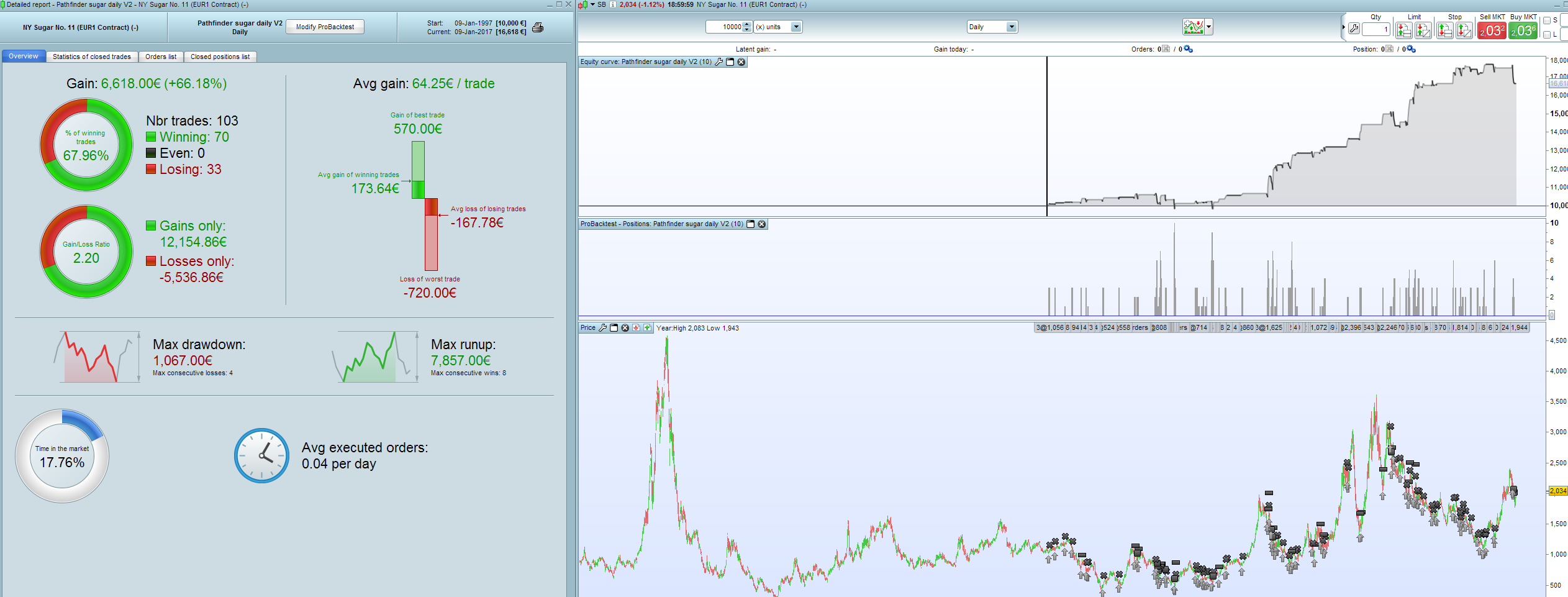Cancel all orders icon next to Orders
Screen dimensions: 1568x597
[1166, 49]
